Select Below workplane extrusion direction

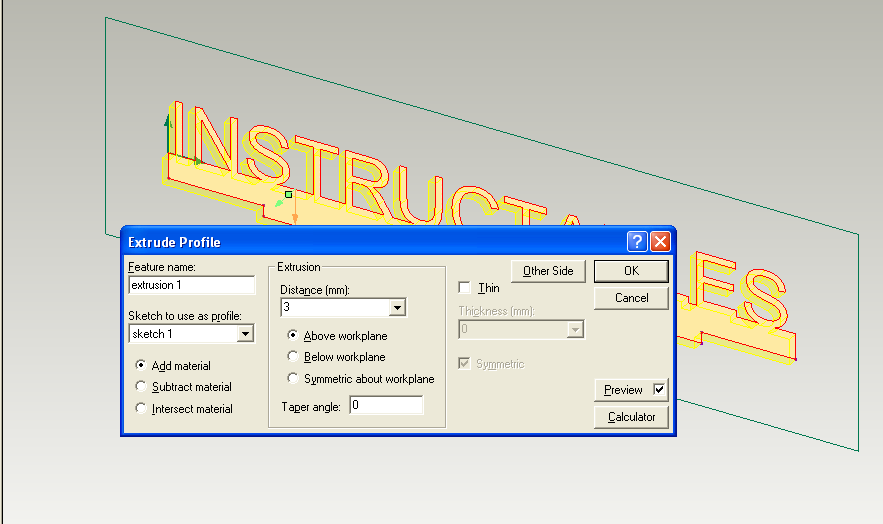pyautogui.click(x=292, y=356)
